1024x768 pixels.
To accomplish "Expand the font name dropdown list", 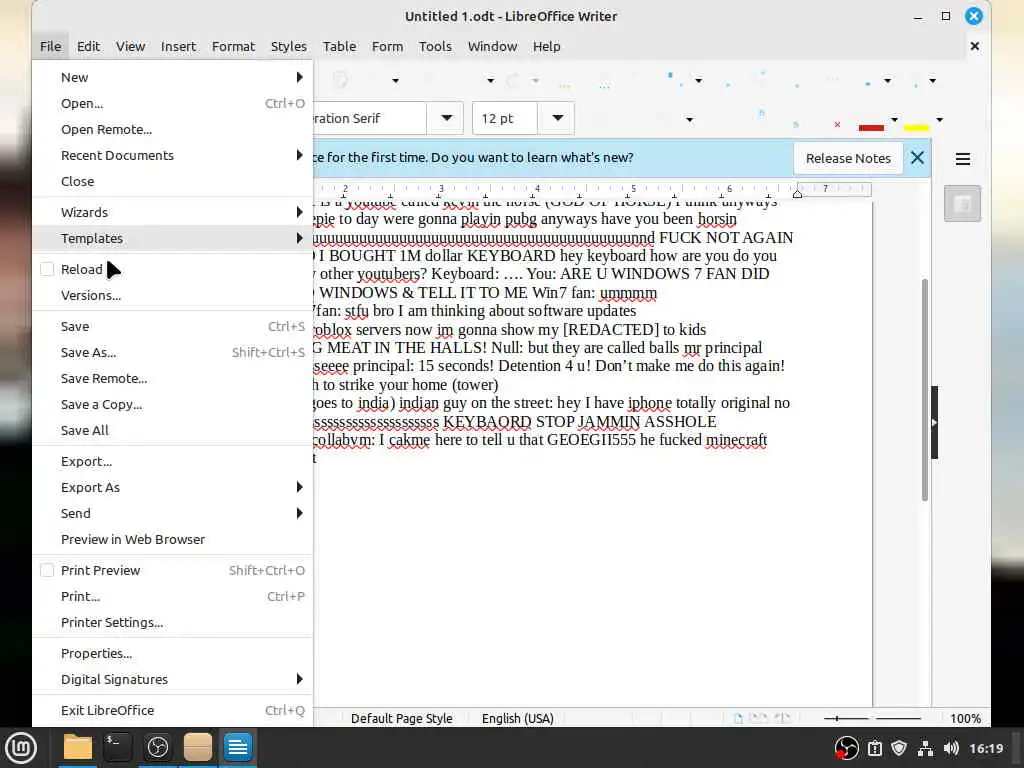I will pyautogui.click(x=447, y=118).
